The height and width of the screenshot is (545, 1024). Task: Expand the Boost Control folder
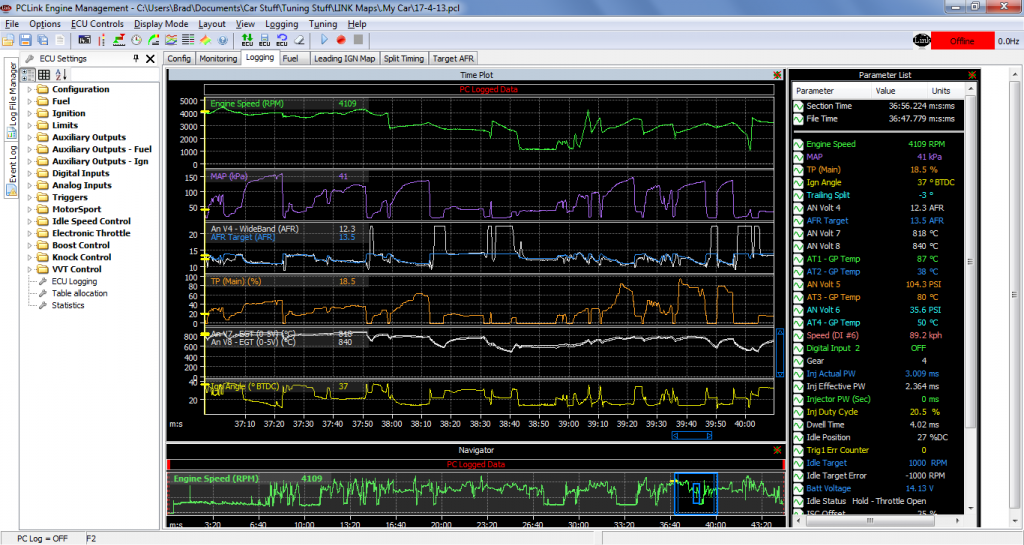(31, 245)
